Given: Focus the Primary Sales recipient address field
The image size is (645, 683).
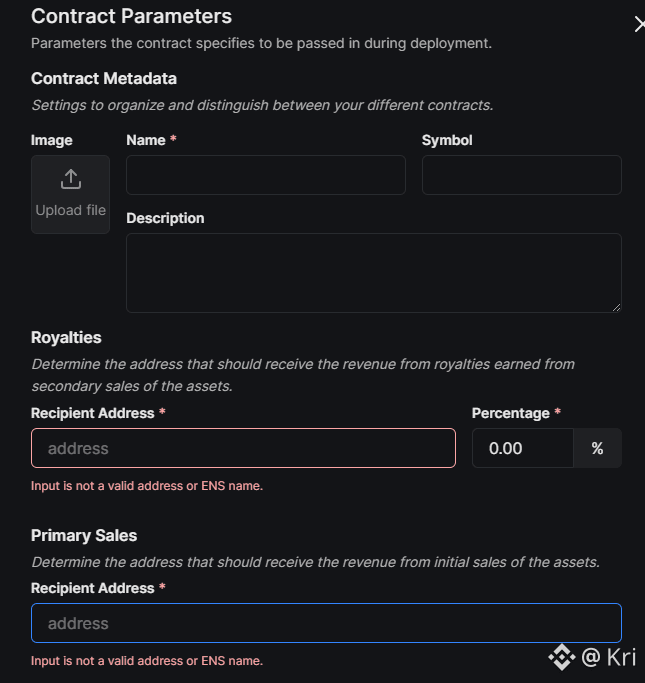Looking at the screenshot, I should click(326, 622).
